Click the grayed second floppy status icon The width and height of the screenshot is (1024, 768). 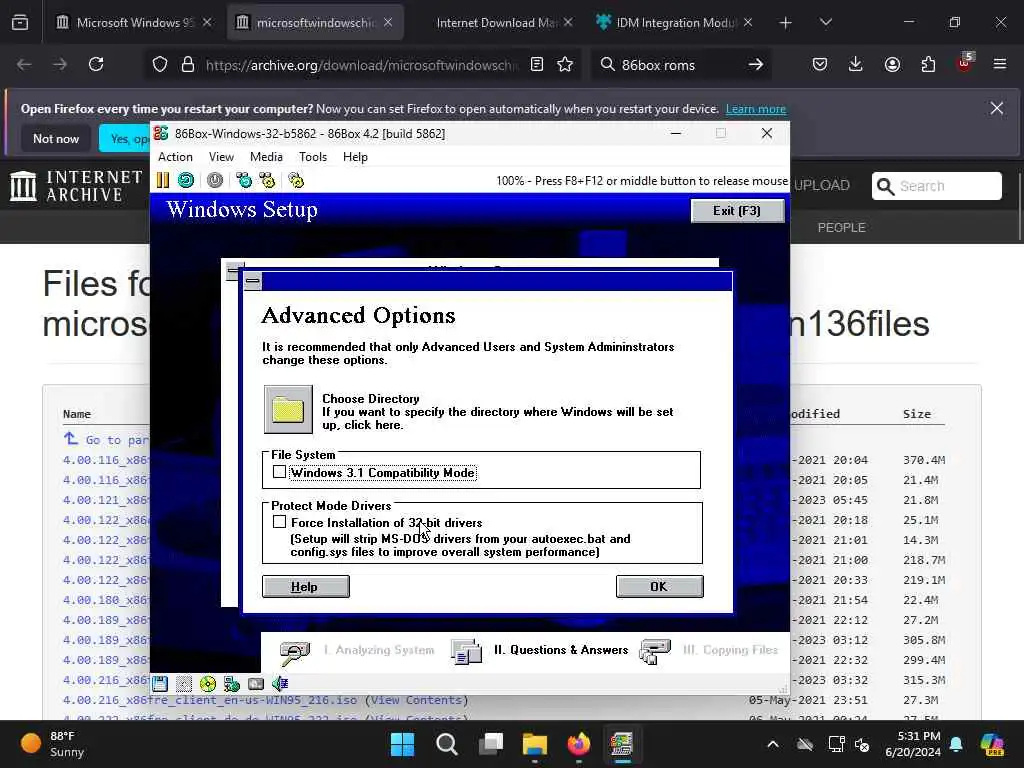[x=184, y=684]
